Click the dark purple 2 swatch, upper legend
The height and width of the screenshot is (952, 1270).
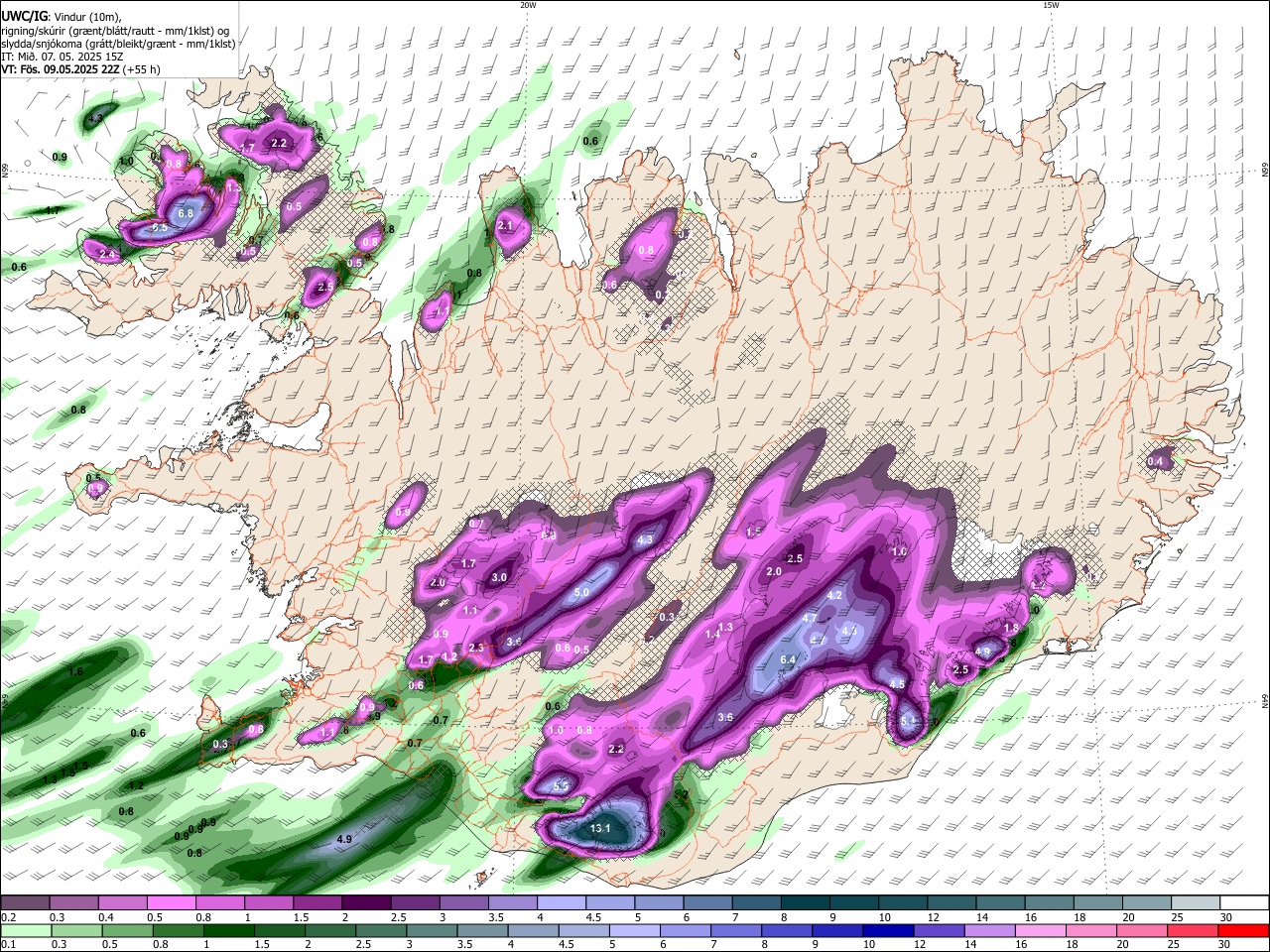[x=365, y=902]
